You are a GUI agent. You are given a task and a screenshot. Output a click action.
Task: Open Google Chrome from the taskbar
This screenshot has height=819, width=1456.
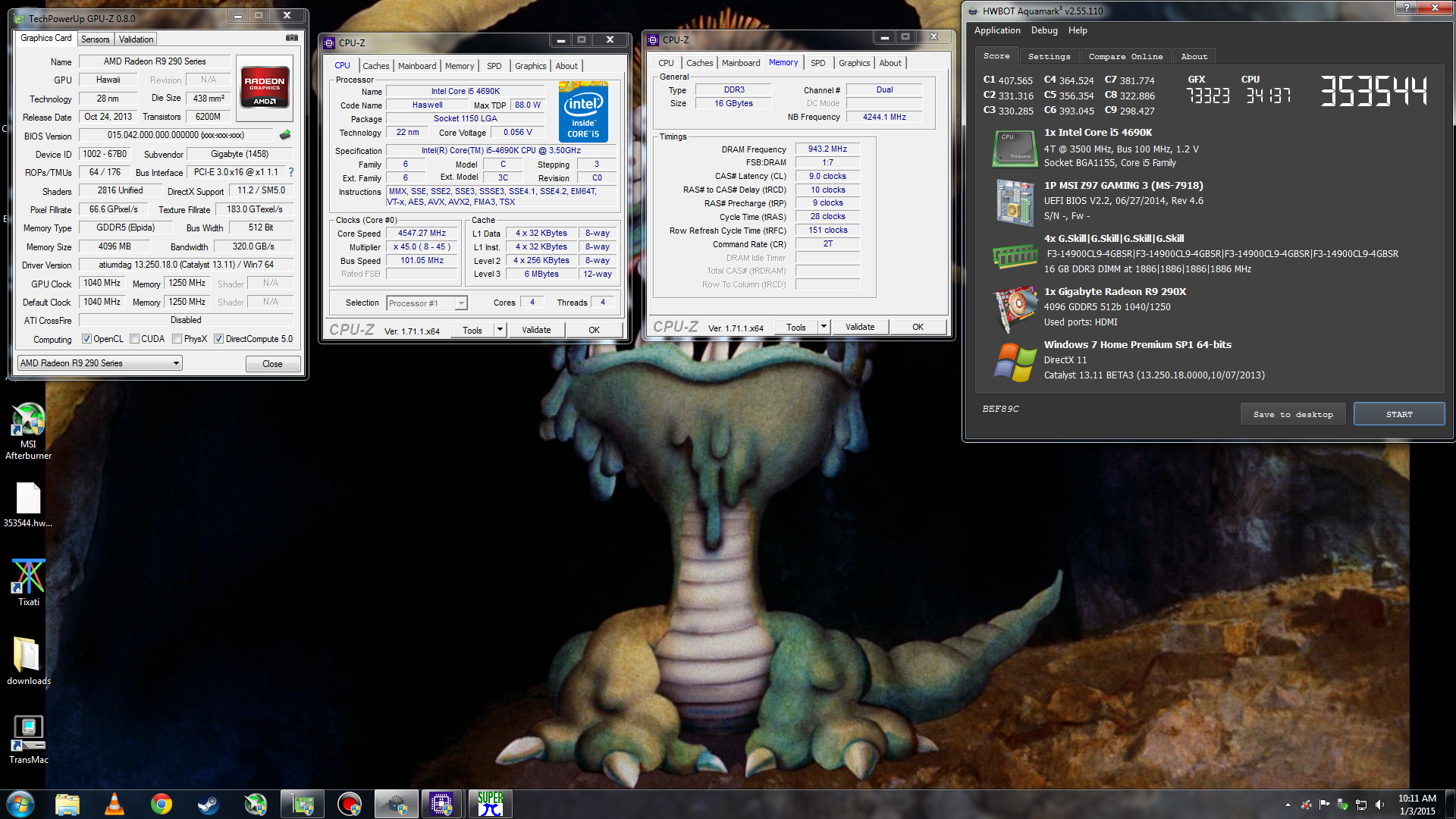pyautogui.click(x=162, y=804)
